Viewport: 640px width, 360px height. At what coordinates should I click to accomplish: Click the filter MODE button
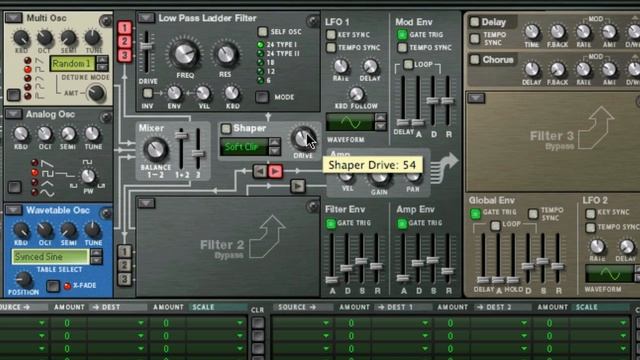(x=262, y=97)
